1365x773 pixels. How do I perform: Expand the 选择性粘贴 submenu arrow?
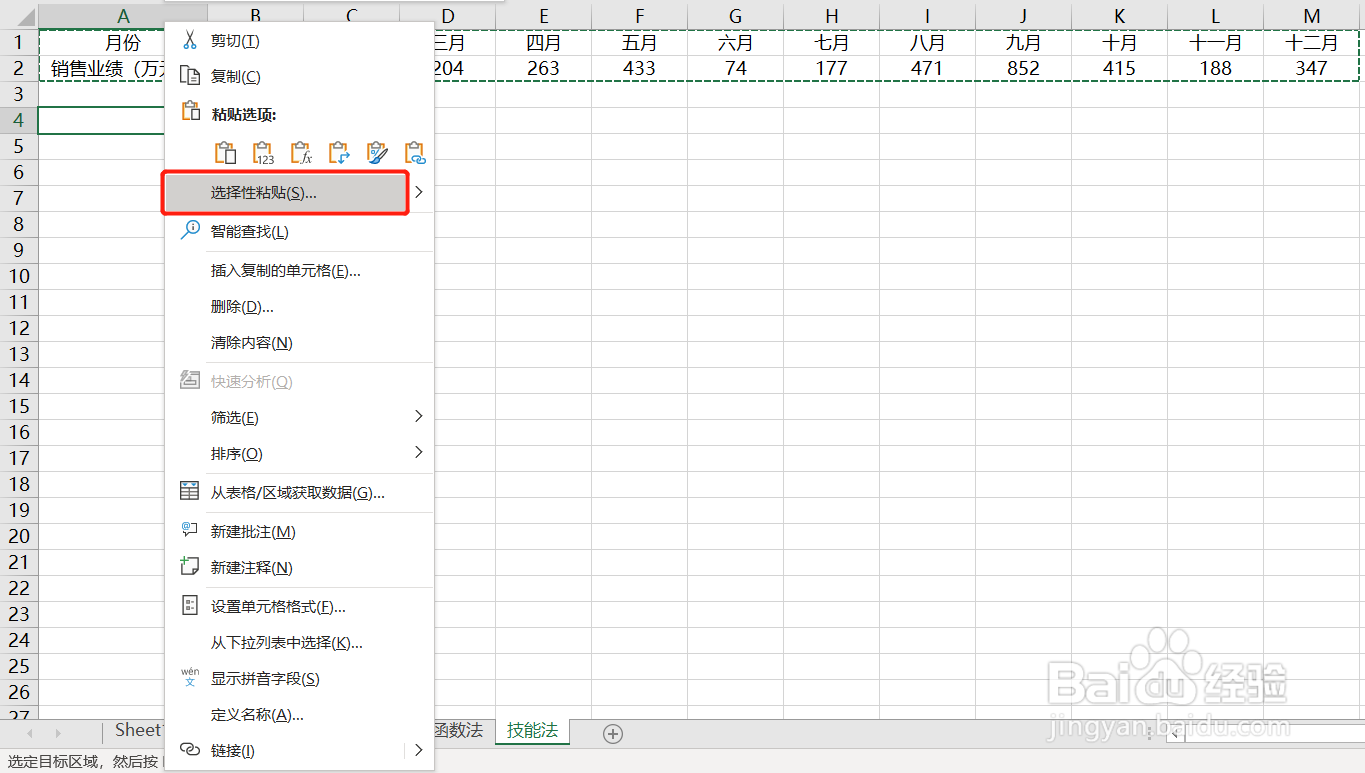[419, 192]
